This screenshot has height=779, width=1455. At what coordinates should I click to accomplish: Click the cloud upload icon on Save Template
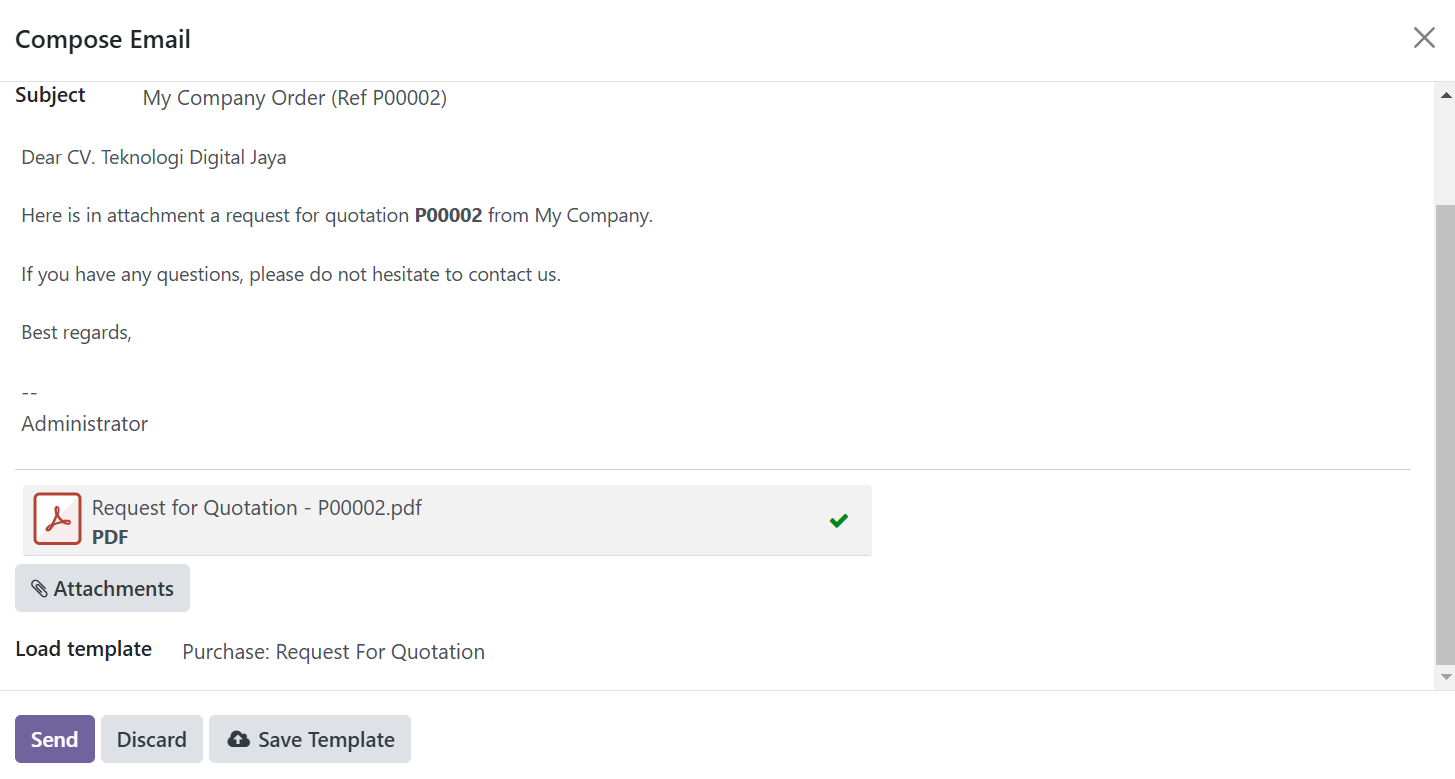coord(238,739)
